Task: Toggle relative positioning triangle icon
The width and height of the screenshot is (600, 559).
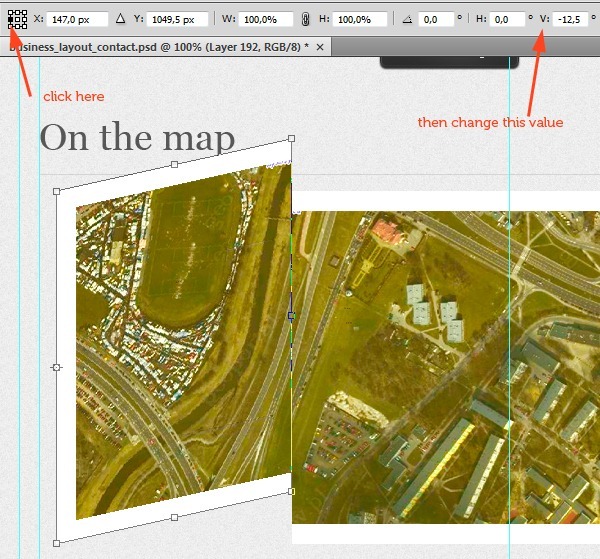Action: 120,19
